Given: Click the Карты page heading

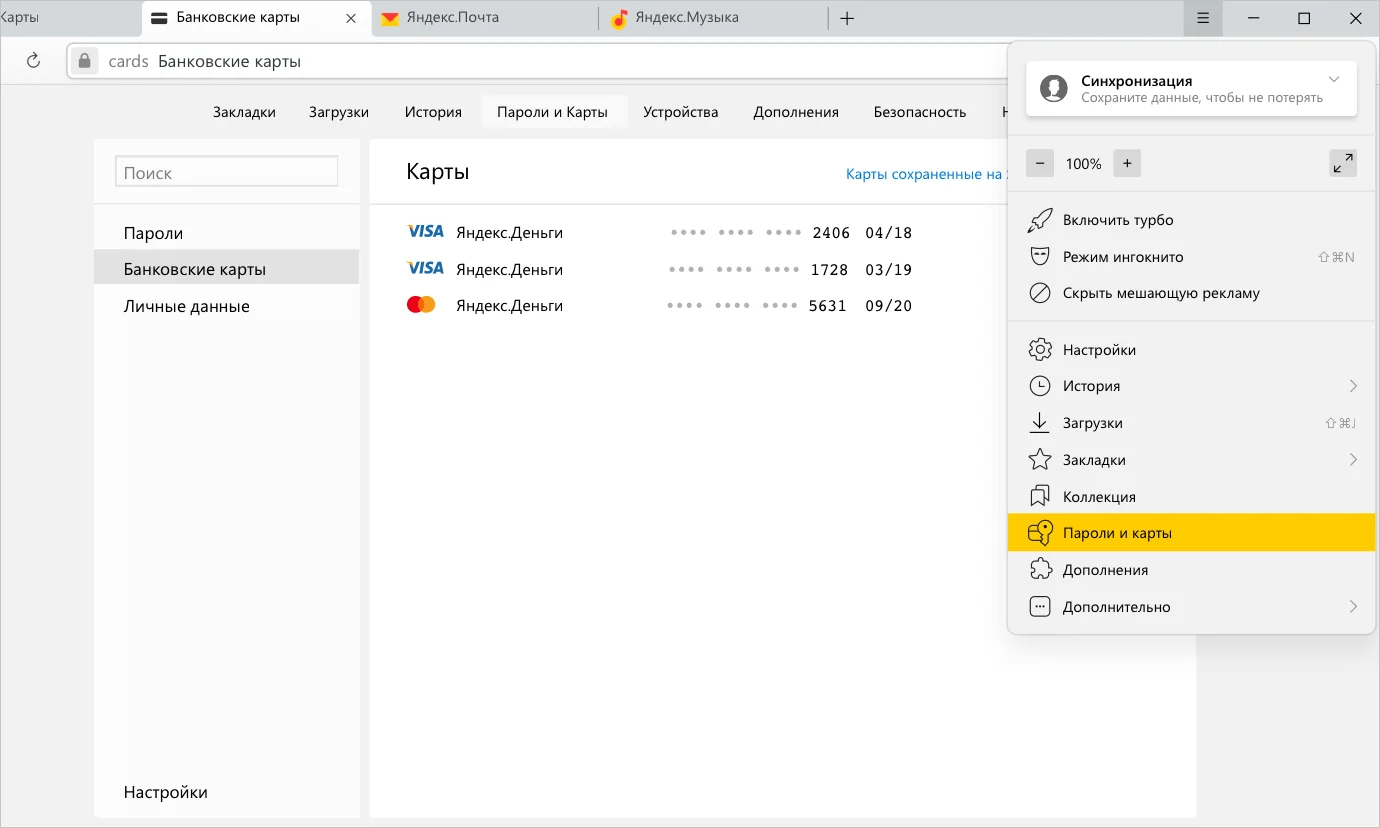Looking at the screenshot, I should [438, 171].
